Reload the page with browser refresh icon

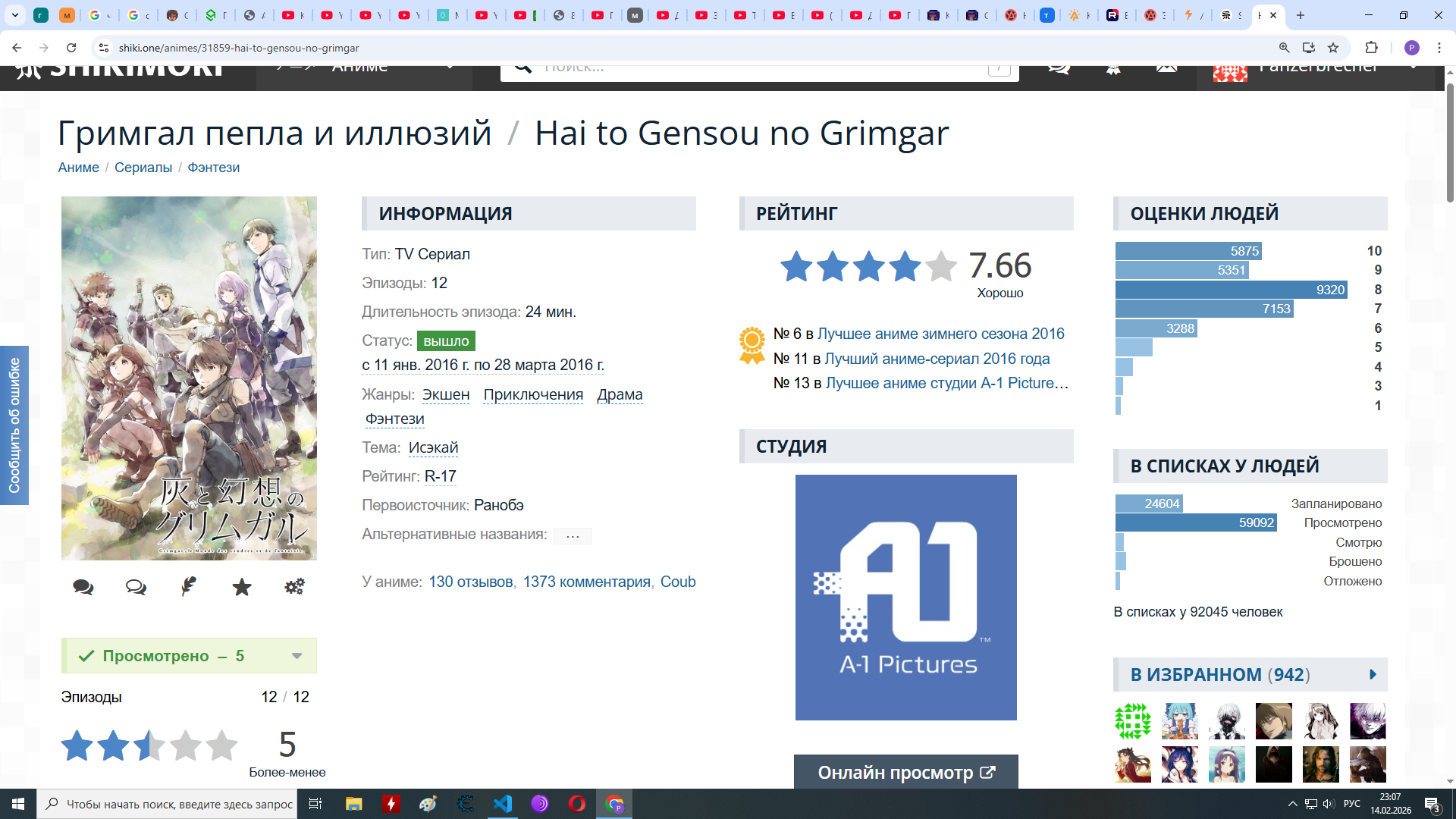click(x=71, y=48)
